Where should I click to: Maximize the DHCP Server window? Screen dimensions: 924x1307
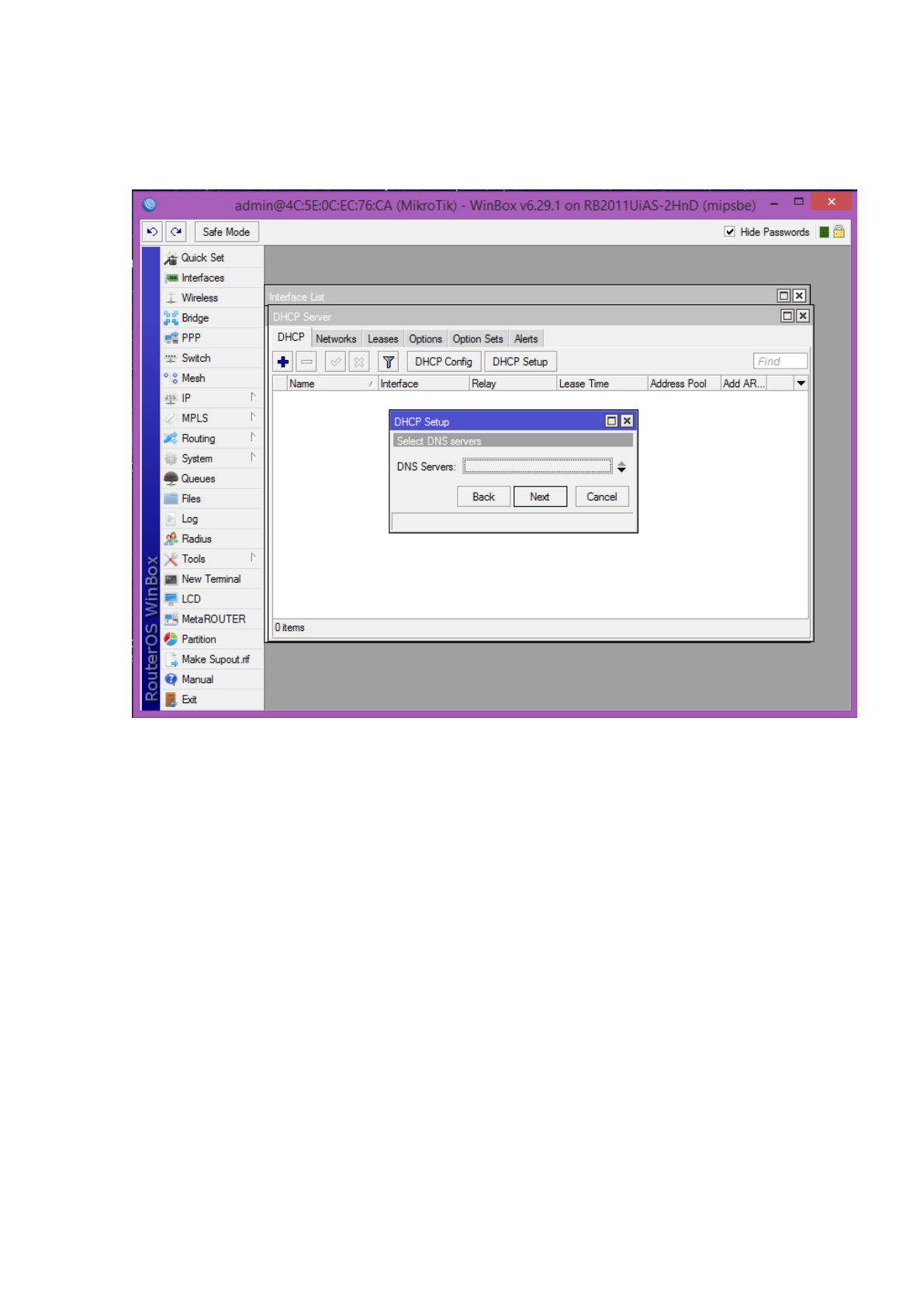(x=787, y=317)
